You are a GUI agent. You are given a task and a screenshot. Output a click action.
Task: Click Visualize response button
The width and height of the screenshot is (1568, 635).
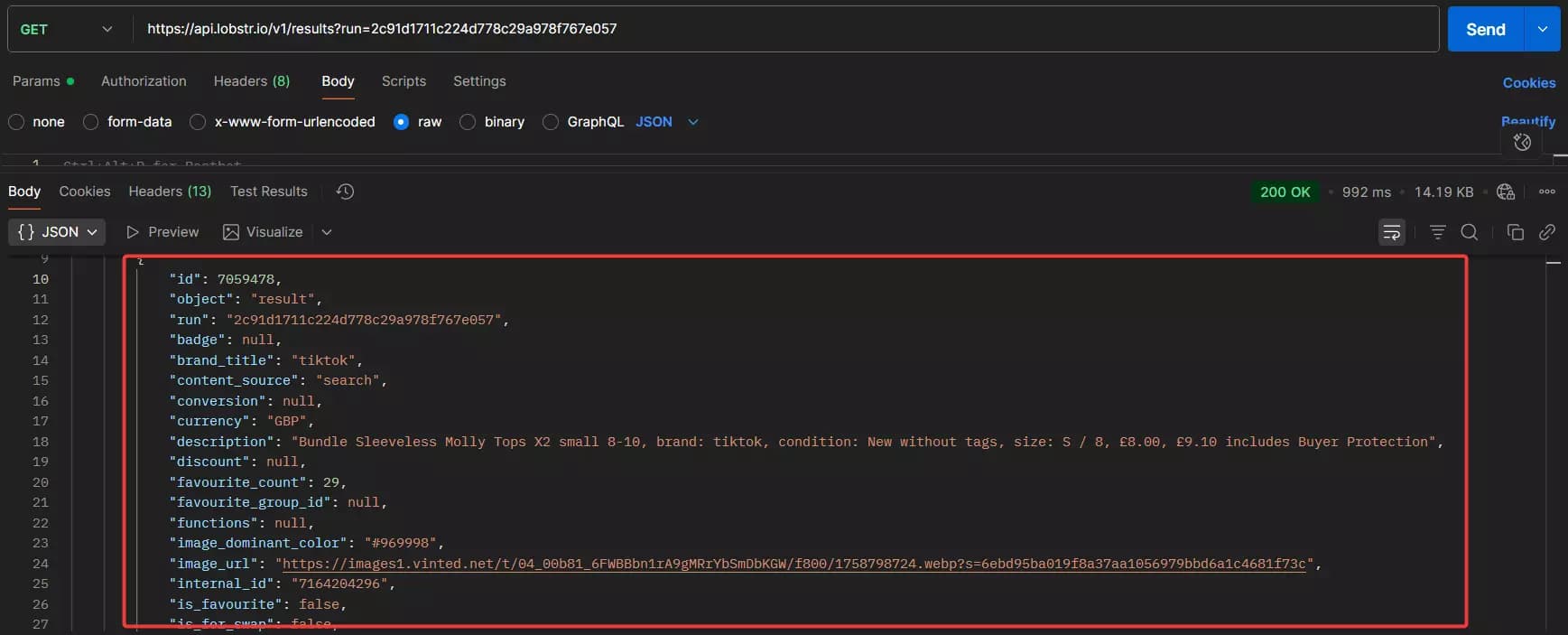click(263, 232)
